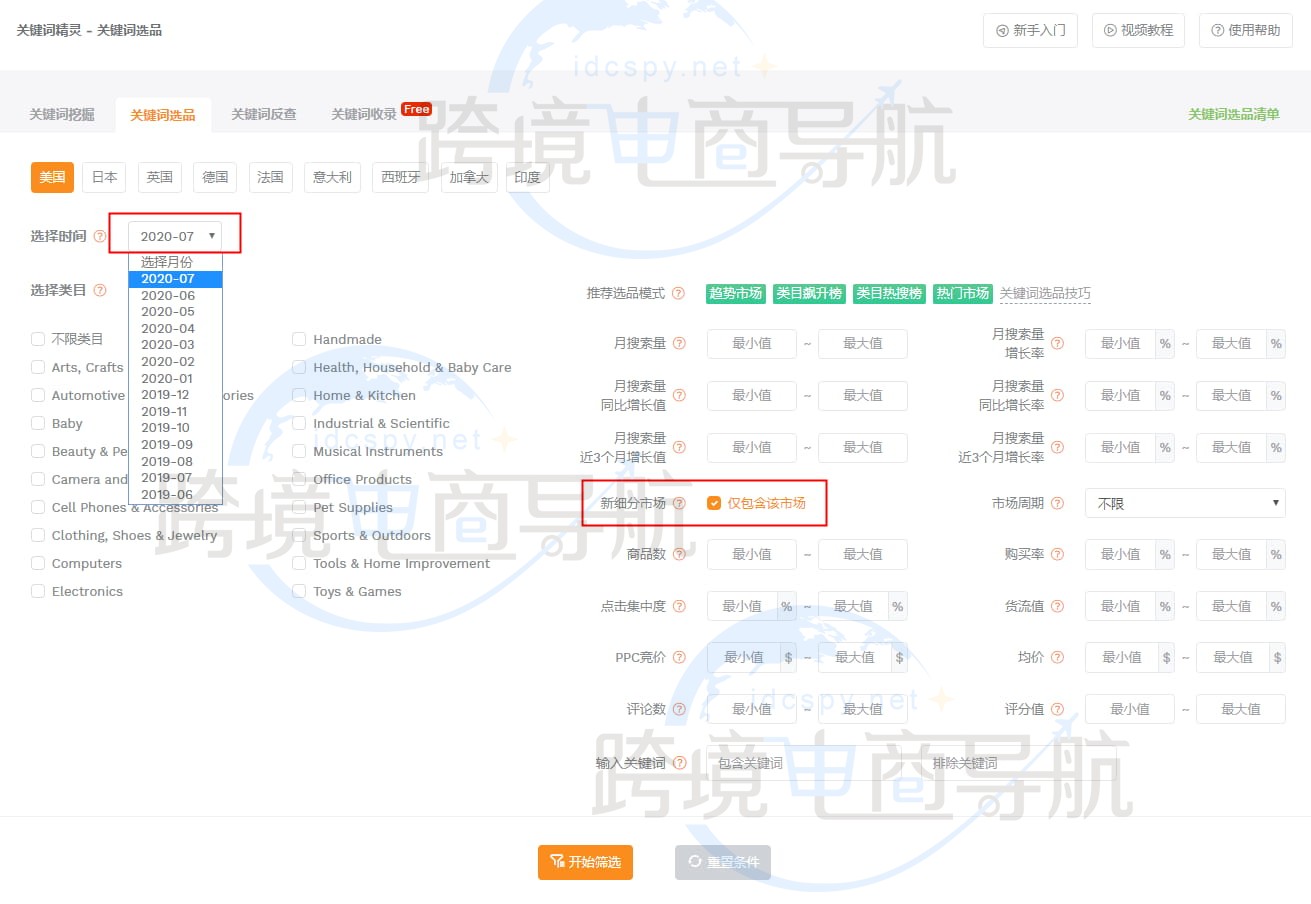
Task: Enable the 不限类目 checkbox
Action: click(x=37, y=338)
